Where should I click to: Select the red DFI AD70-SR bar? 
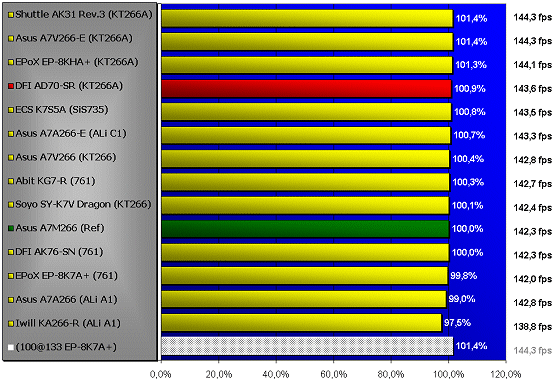307,89
